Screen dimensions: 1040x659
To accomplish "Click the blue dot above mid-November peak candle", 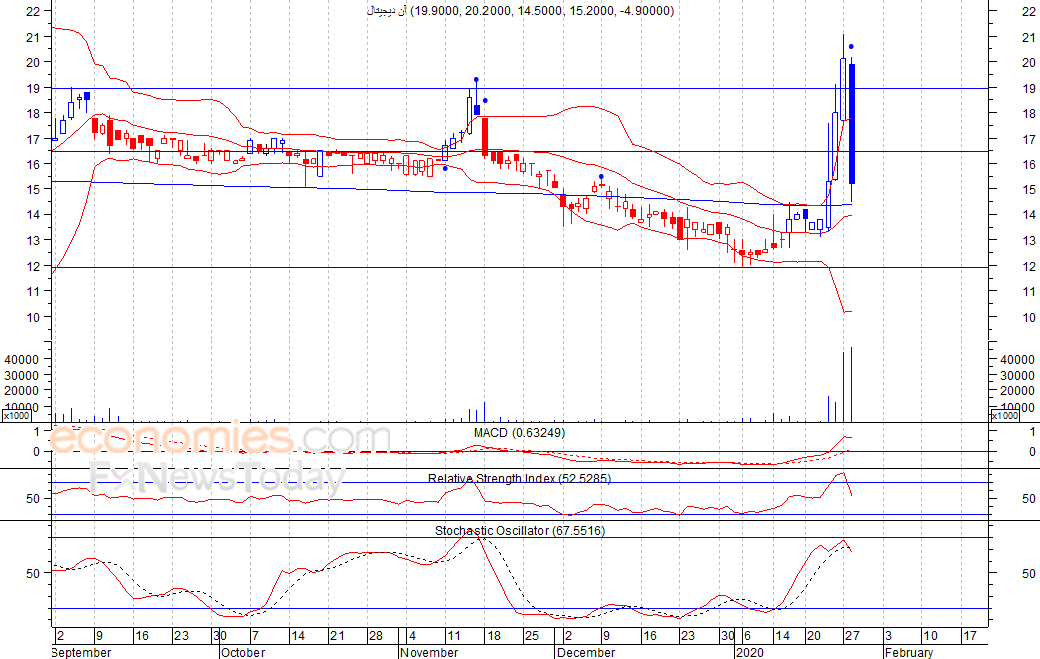I will (x=476, y=80).
